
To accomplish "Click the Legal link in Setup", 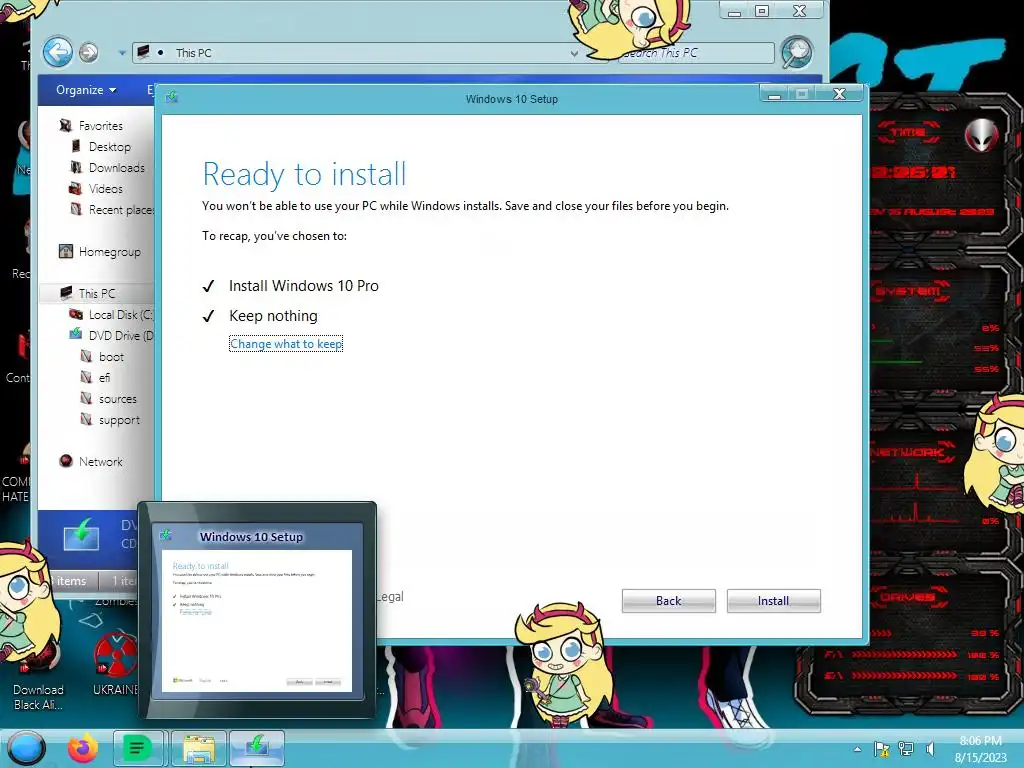I will coord(391,596).
